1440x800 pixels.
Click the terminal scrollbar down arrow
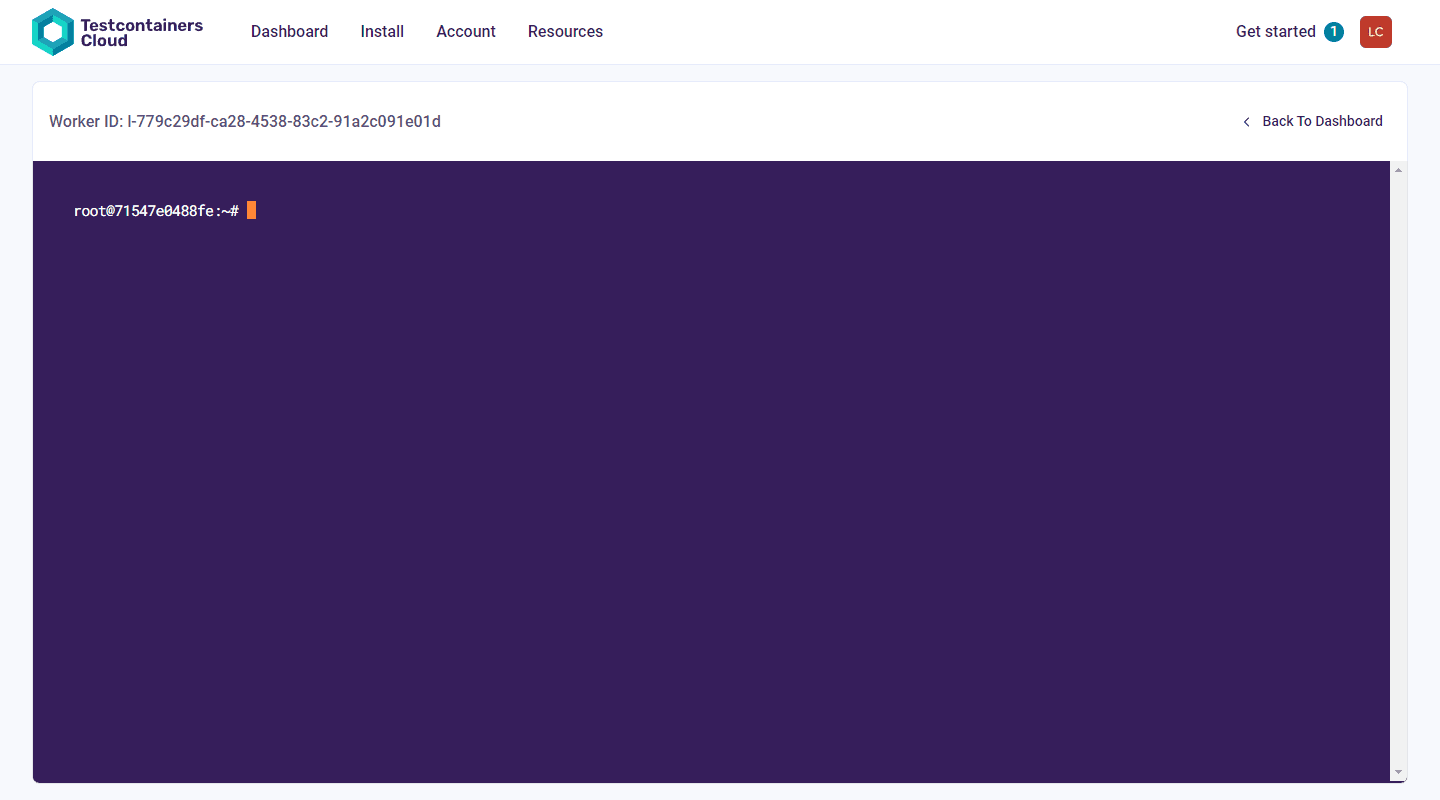point(1398,772)
